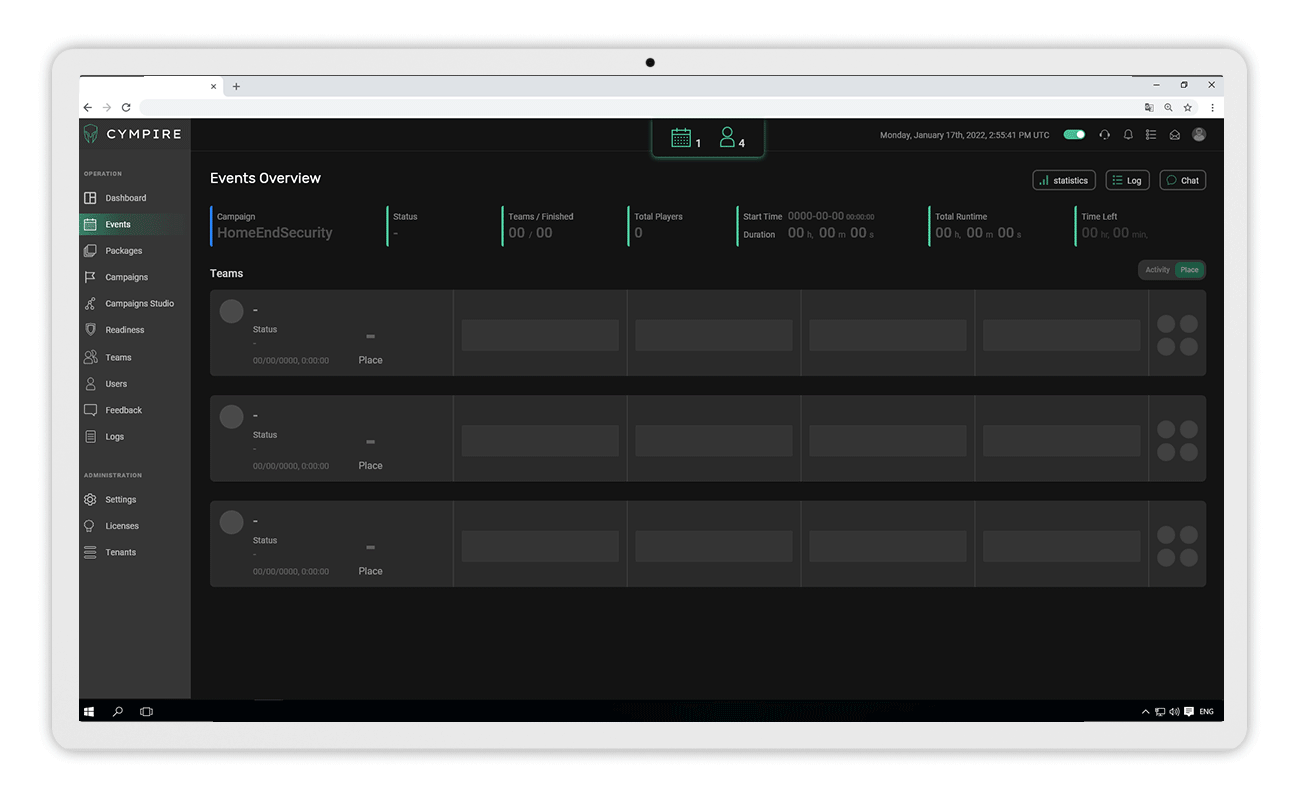Click the browser address bar

[x=640, y=107]
